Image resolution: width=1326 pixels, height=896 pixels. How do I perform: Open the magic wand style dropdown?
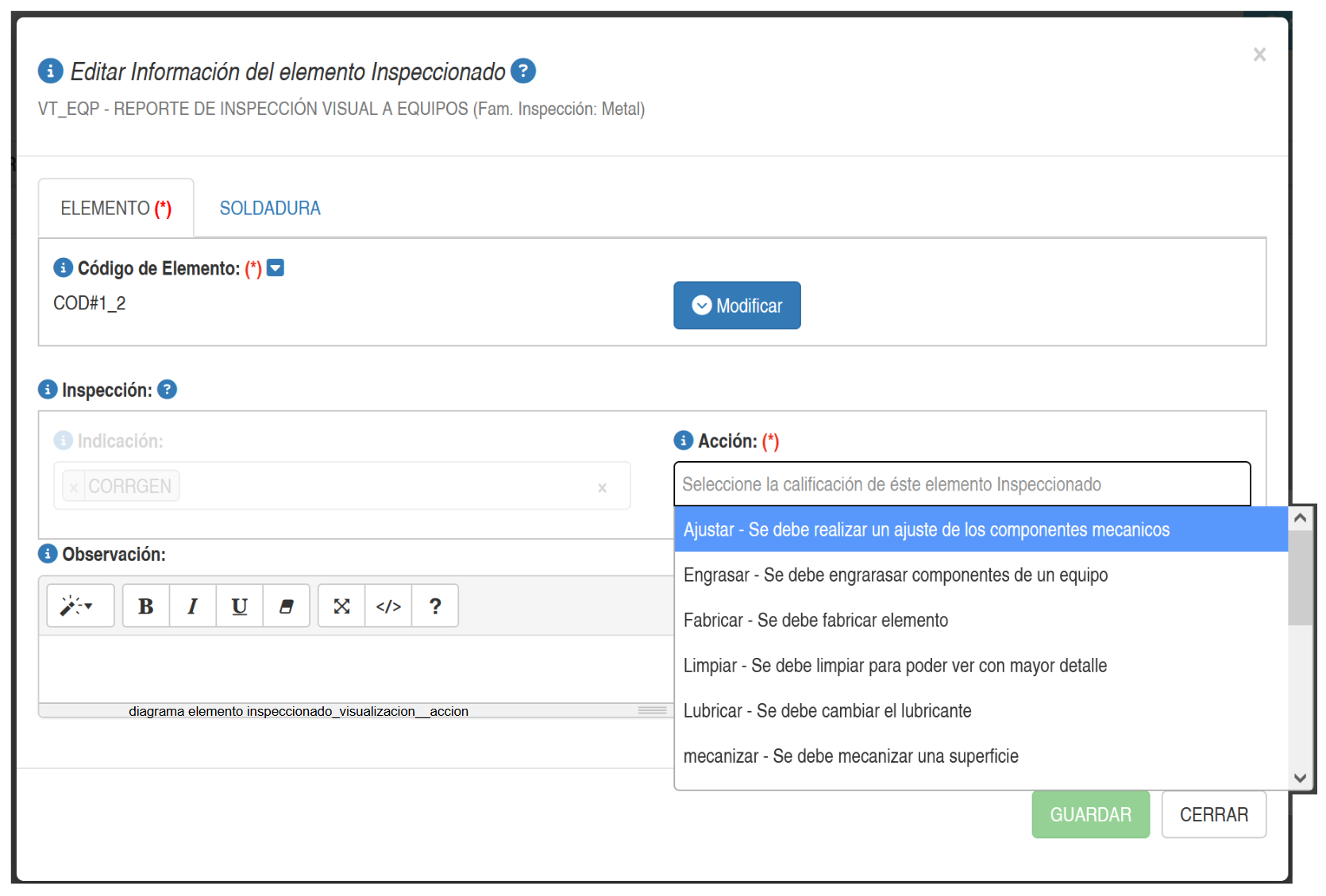point(79,606)
